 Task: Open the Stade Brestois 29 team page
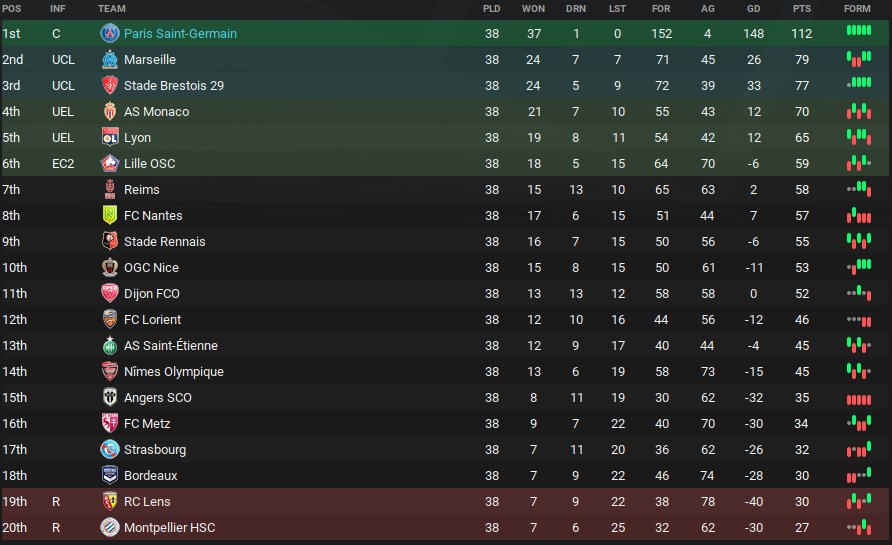click(173, 86)
